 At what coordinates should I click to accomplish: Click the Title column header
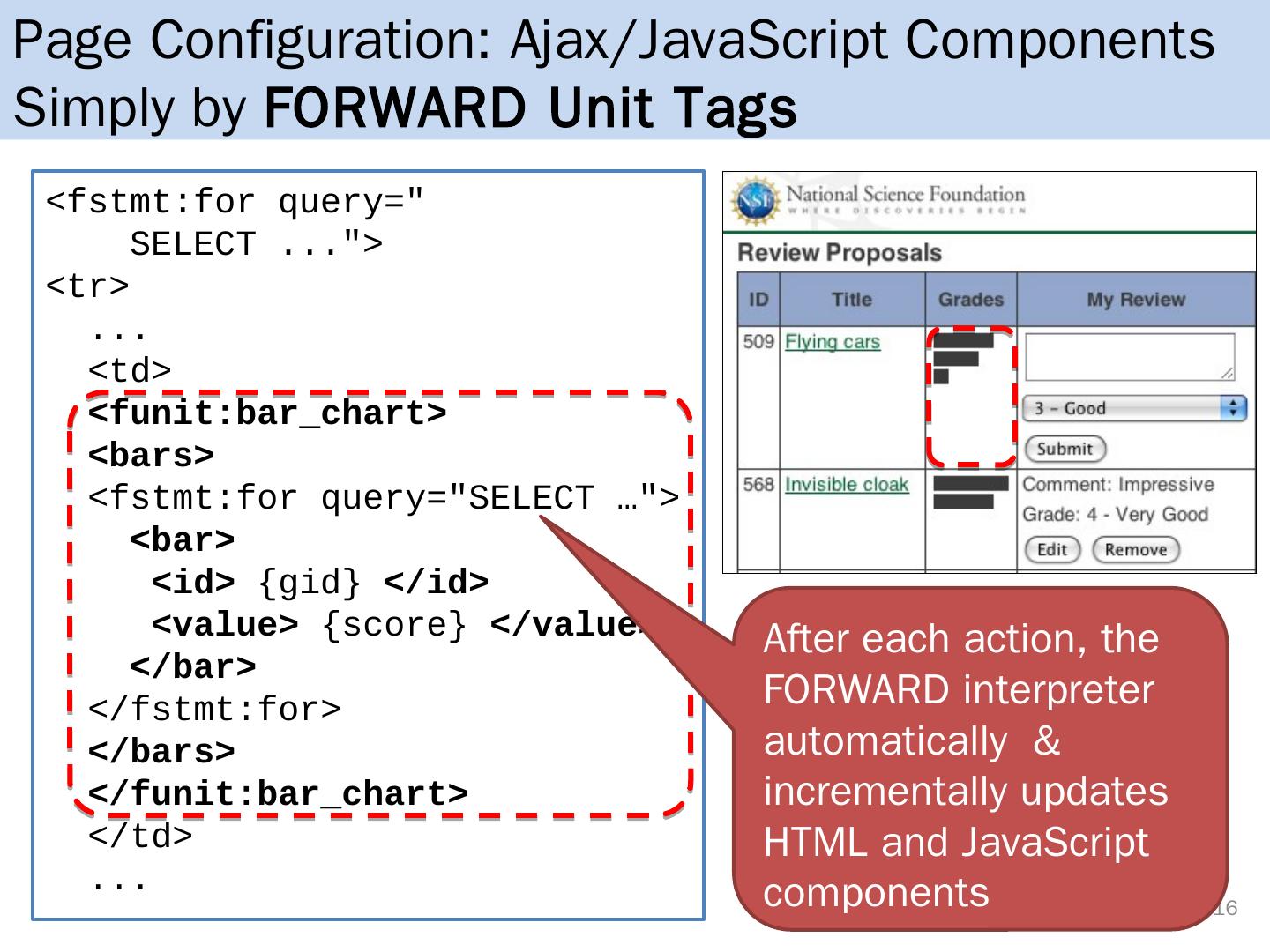[x=852, y=300]
